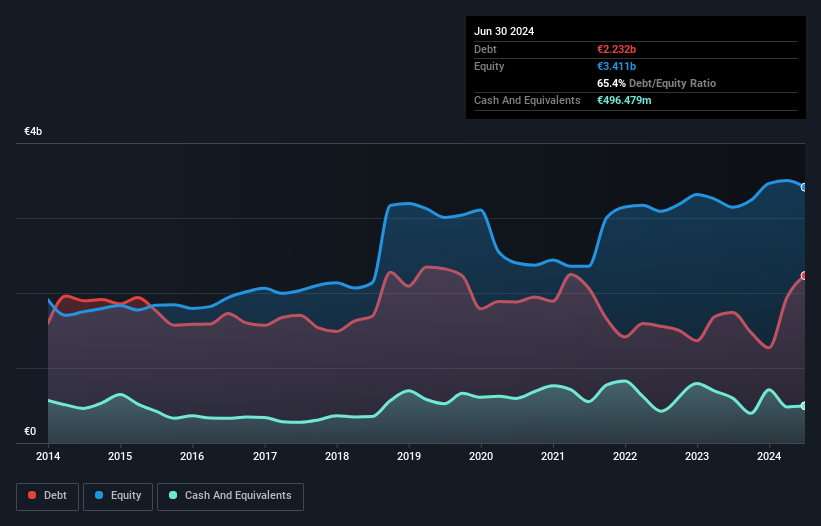Viewport: 821px width, 526px height.
Task: Toggle the Debt legend button
Action: coord(46,496)
